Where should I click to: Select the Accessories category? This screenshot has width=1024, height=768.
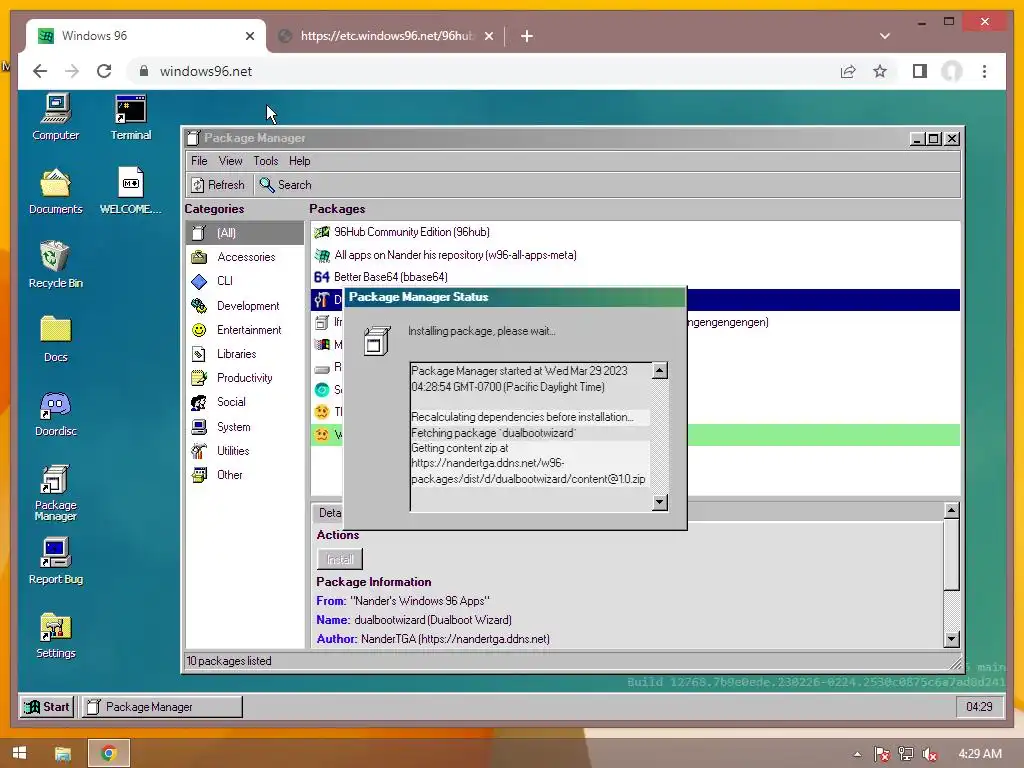click(x=245, y=257)
